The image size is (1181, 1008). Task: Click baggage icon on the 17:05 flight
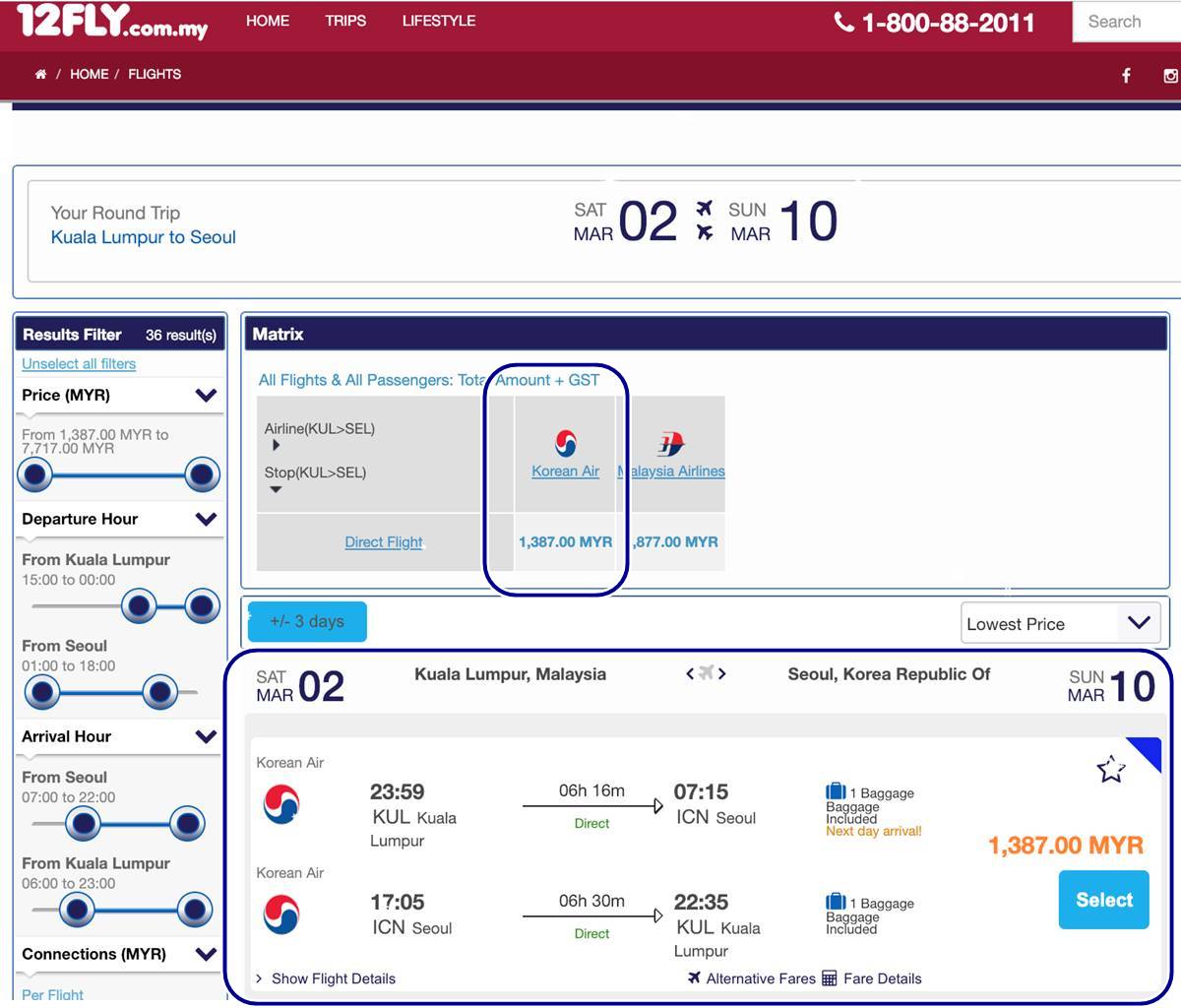pyautogui.click(x=836, y=902)
